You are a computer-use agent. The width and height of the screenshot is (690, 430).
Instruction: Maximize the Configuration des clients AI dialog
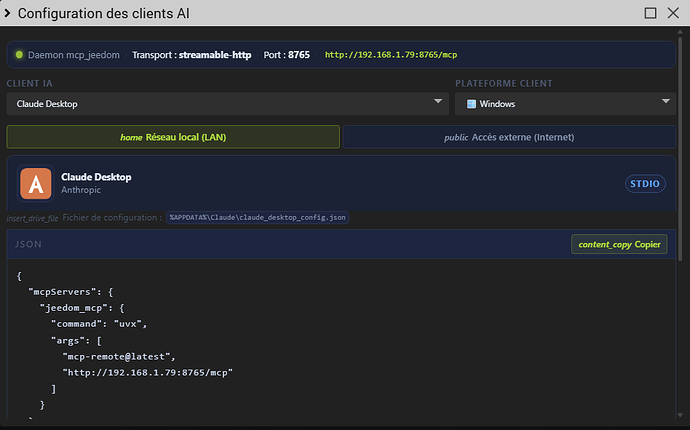[650, 13]
